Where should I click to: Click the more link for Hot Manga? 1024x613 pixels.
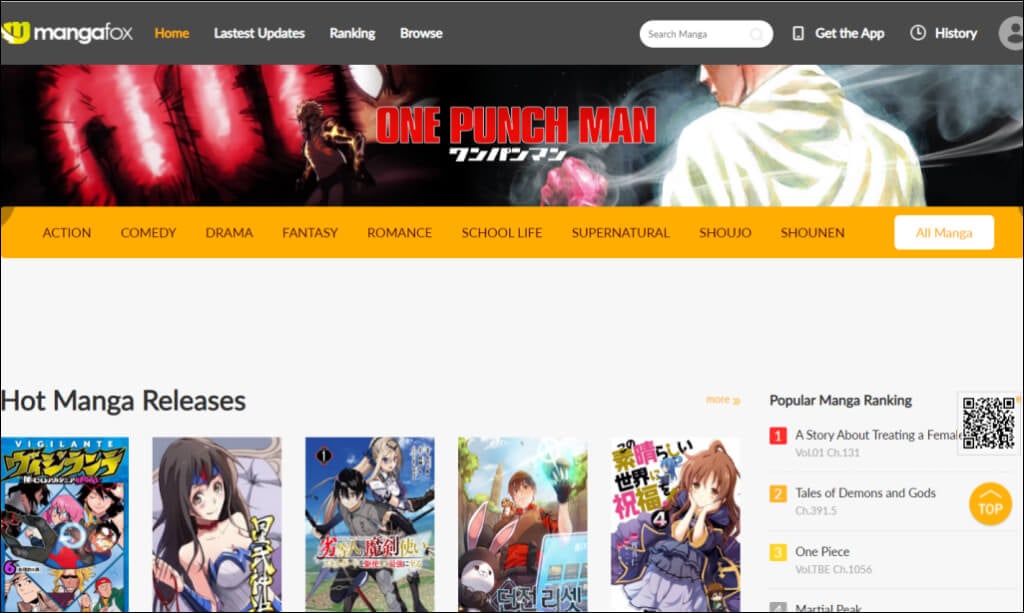723,400
